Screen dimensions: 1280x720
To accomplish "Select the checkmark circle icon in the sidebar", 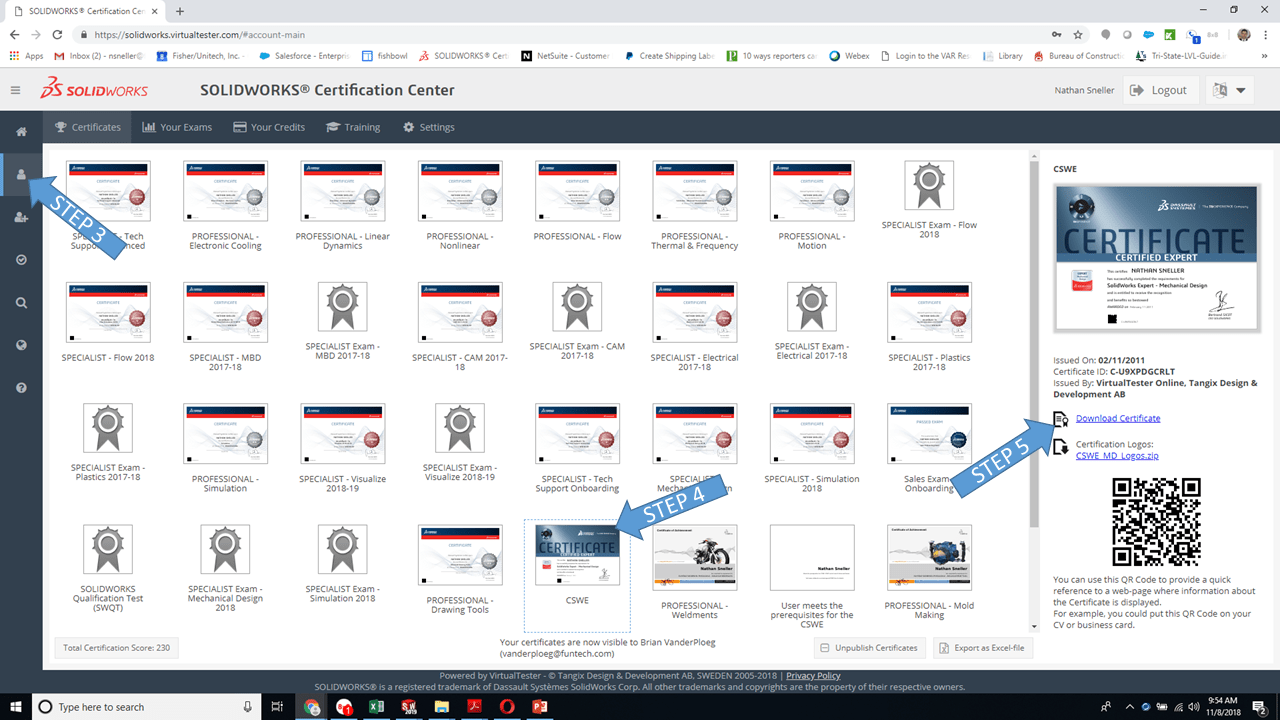I will [21, 260].
